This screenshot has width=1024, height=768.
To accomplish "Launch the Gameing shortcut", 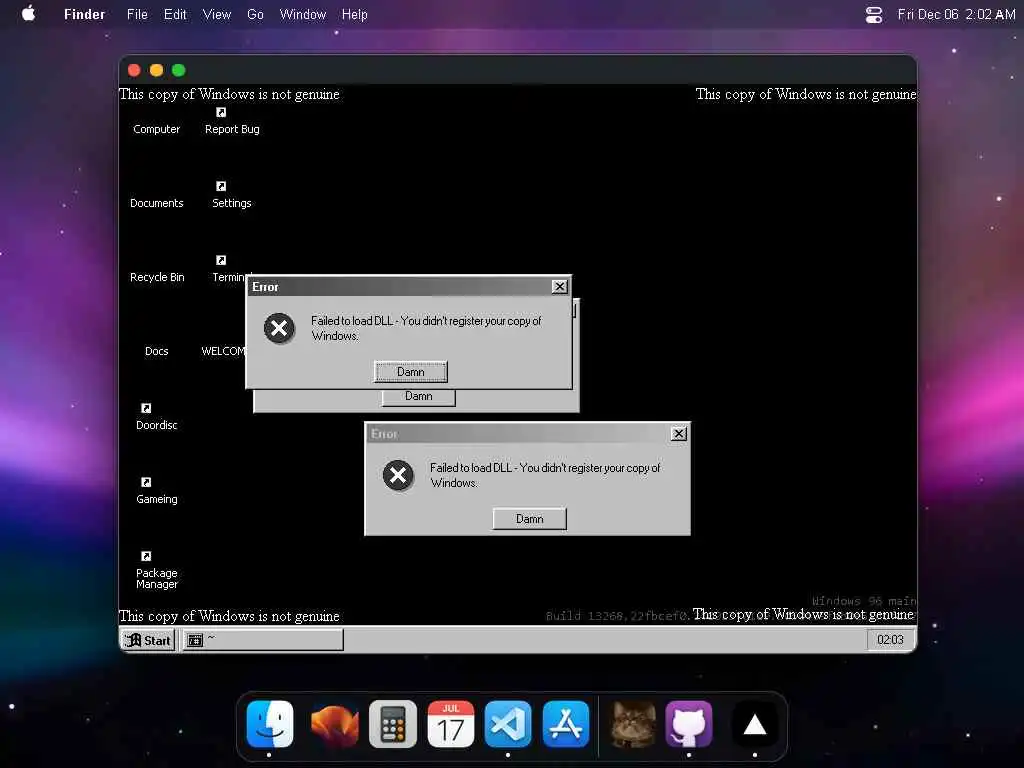I will tap(156, 491).
